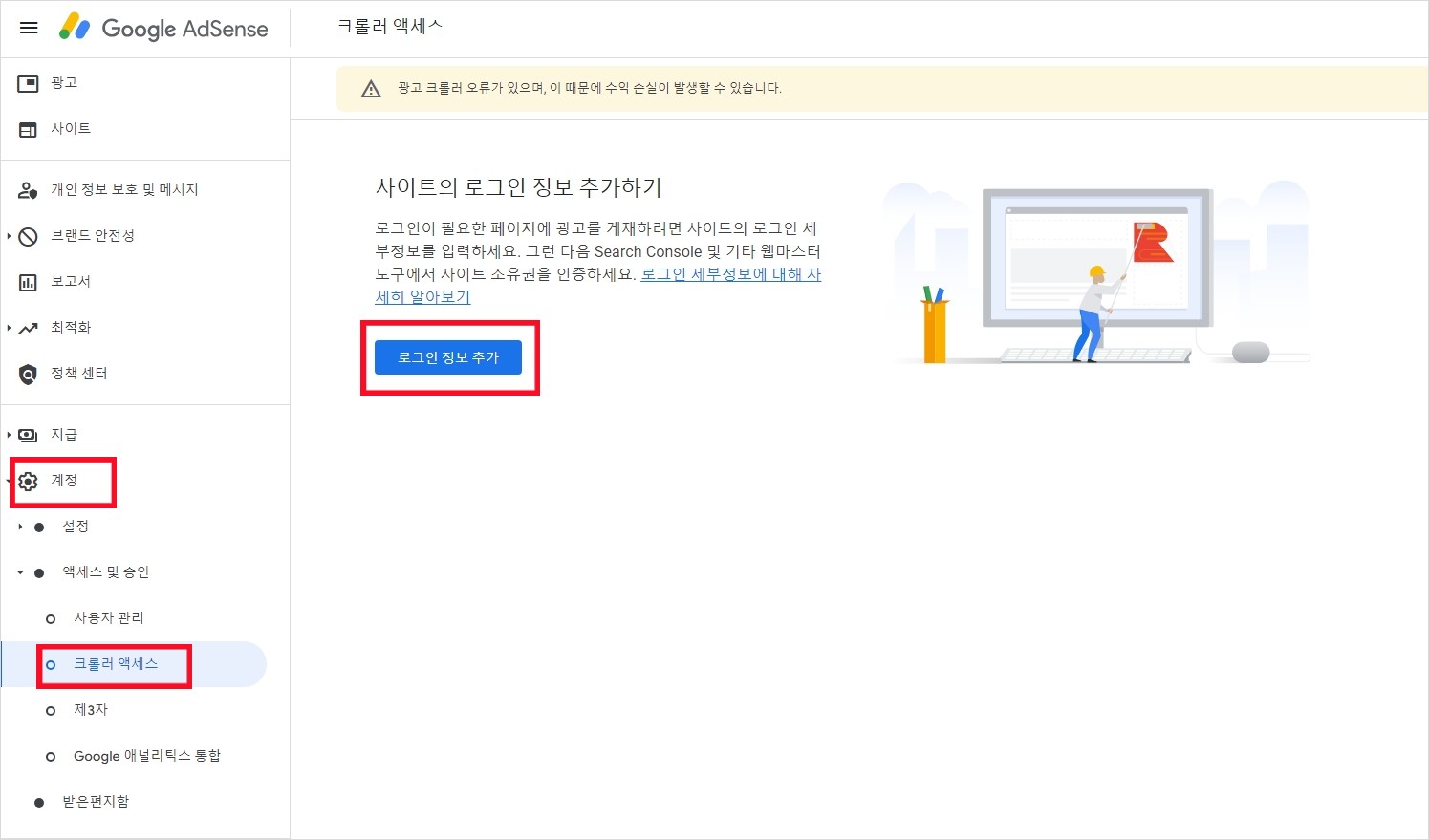The image size is (1429, 840).
Task: Select the 보고서 (Reports) bar-chart icon
Action: [28, 281]
